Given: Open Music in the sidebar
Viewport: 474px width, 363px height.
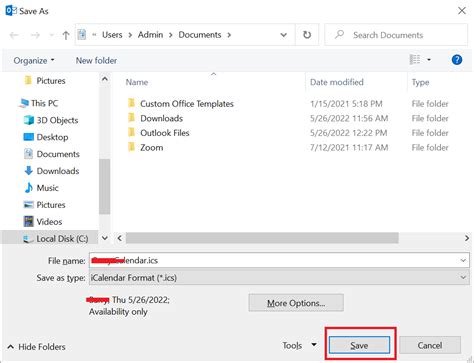Looking at the screenshot, I should 41,188.
